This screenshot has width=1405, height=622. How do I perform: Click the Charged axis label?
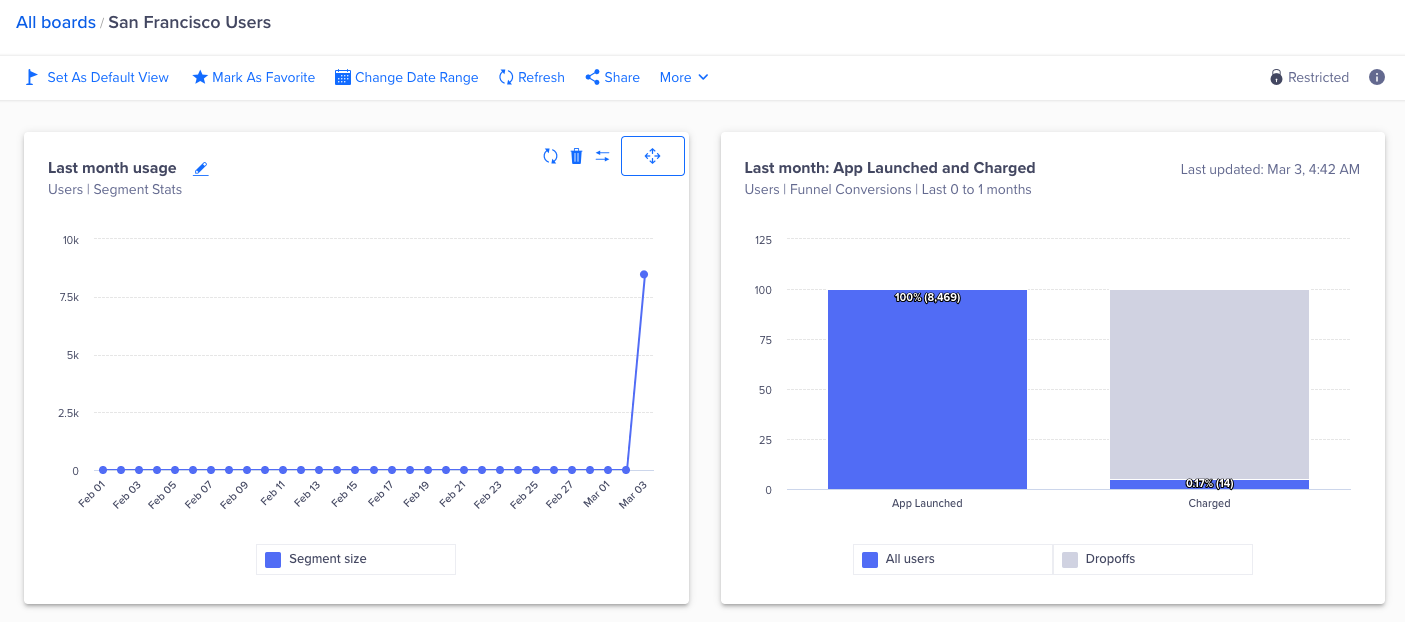[x=1209, y=504]
